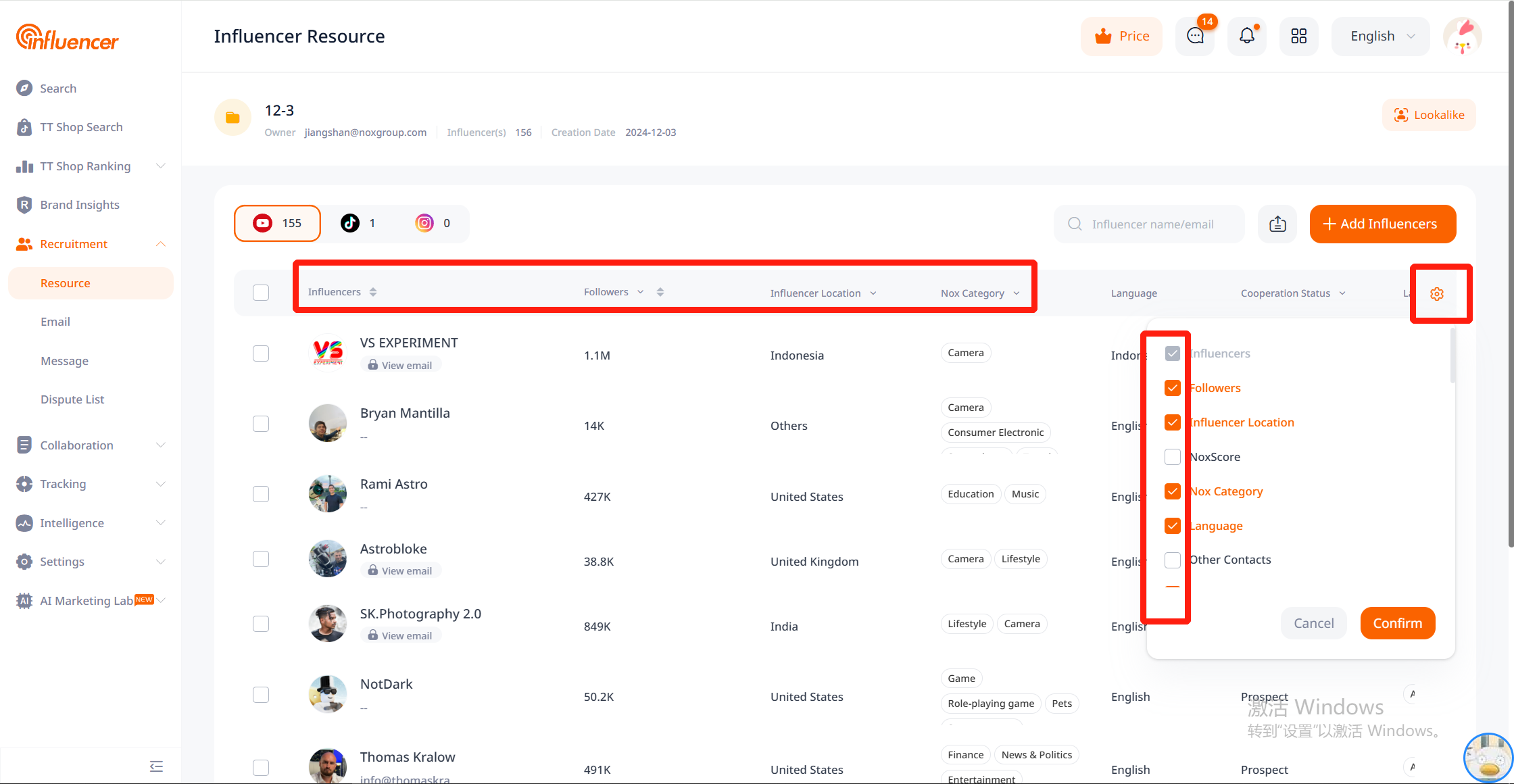Select the VS EXPERIMENT row checkbox

[261, 353]
